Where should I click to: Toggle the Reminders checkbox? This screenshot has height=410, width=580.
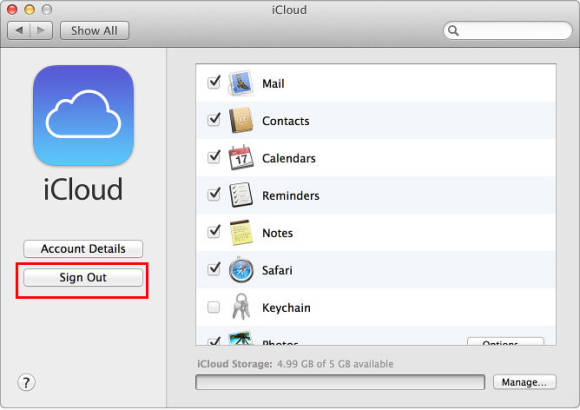[214, 194]
